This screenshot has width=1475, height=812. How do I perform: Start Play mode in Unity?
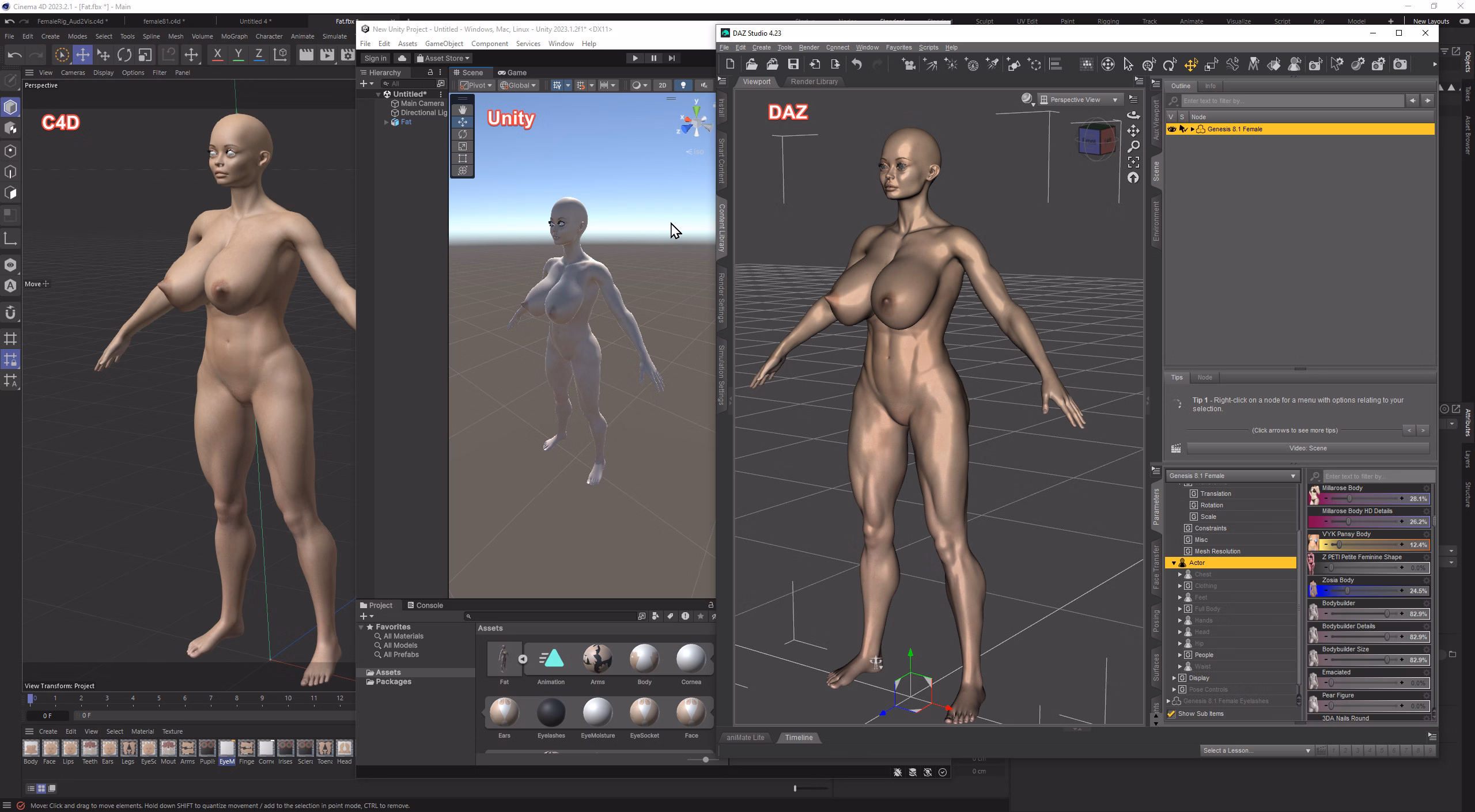click(635, 58)
